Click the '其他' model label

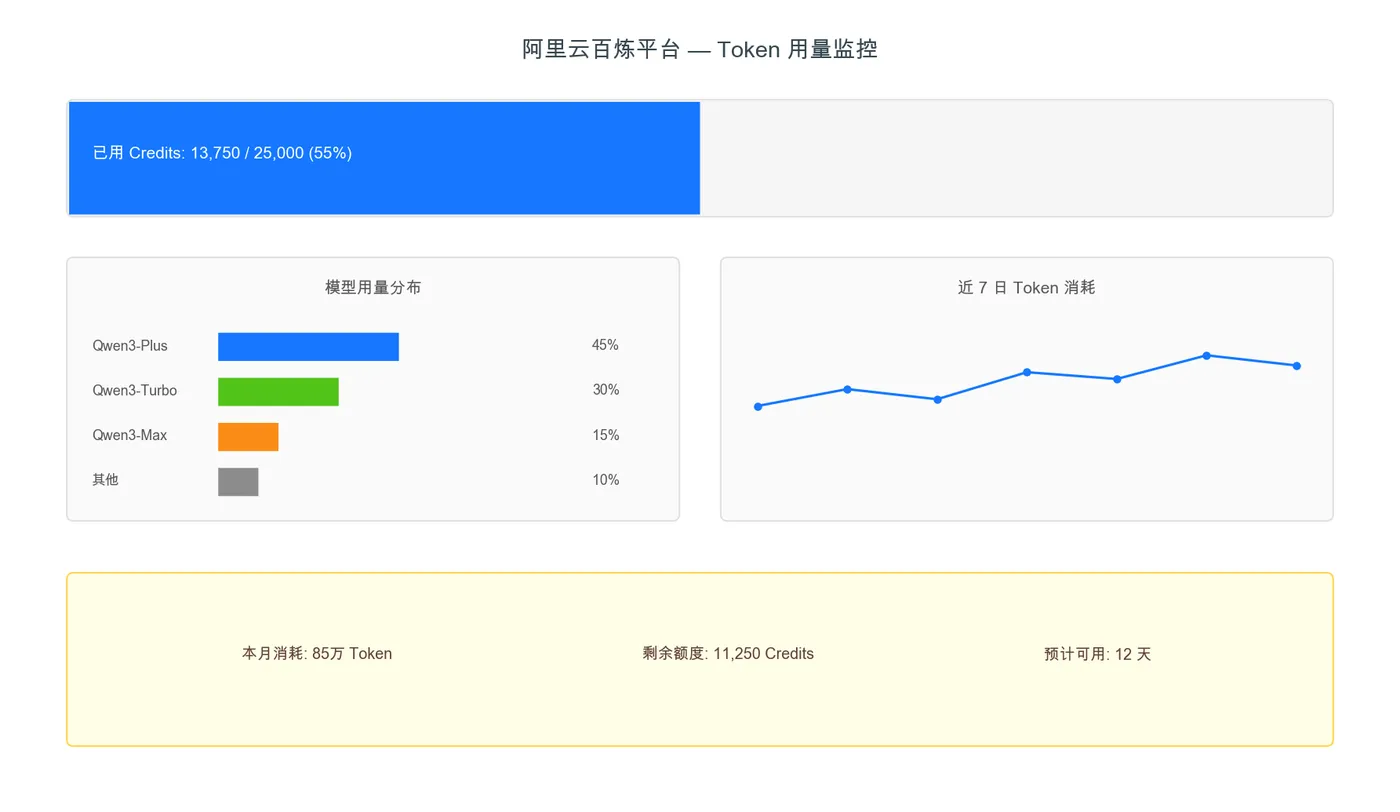point(105,480)
